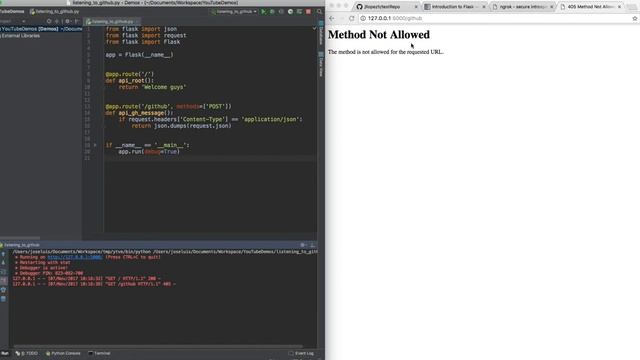
Task: Close the listening_to_github.py editor tab
Action: (x=138, y=21)
